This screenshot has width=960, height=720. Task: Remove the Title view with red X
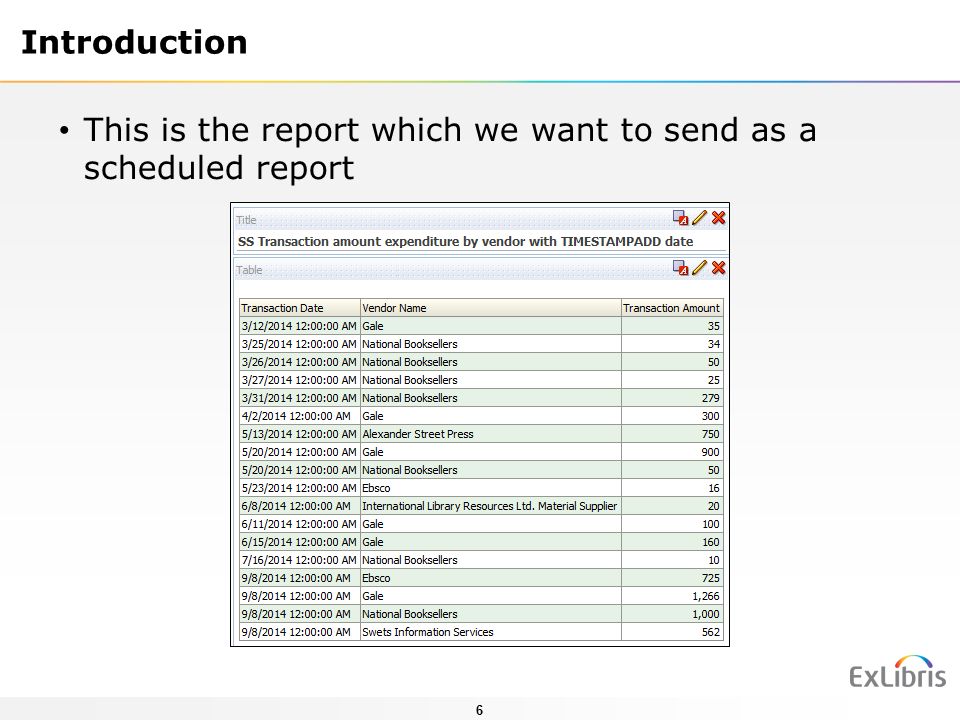[718, 217]
